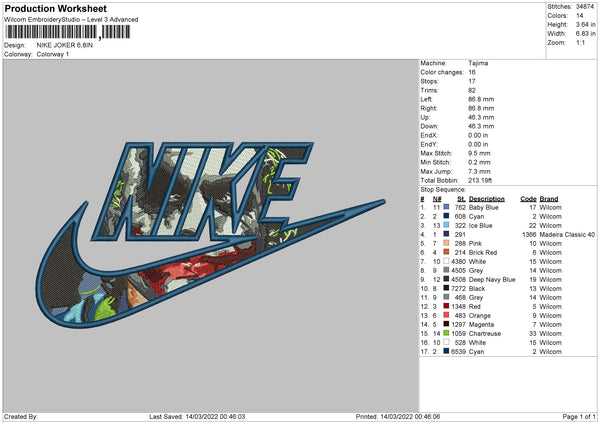Click the Black 7272 swatch

[x=446, y=288]
